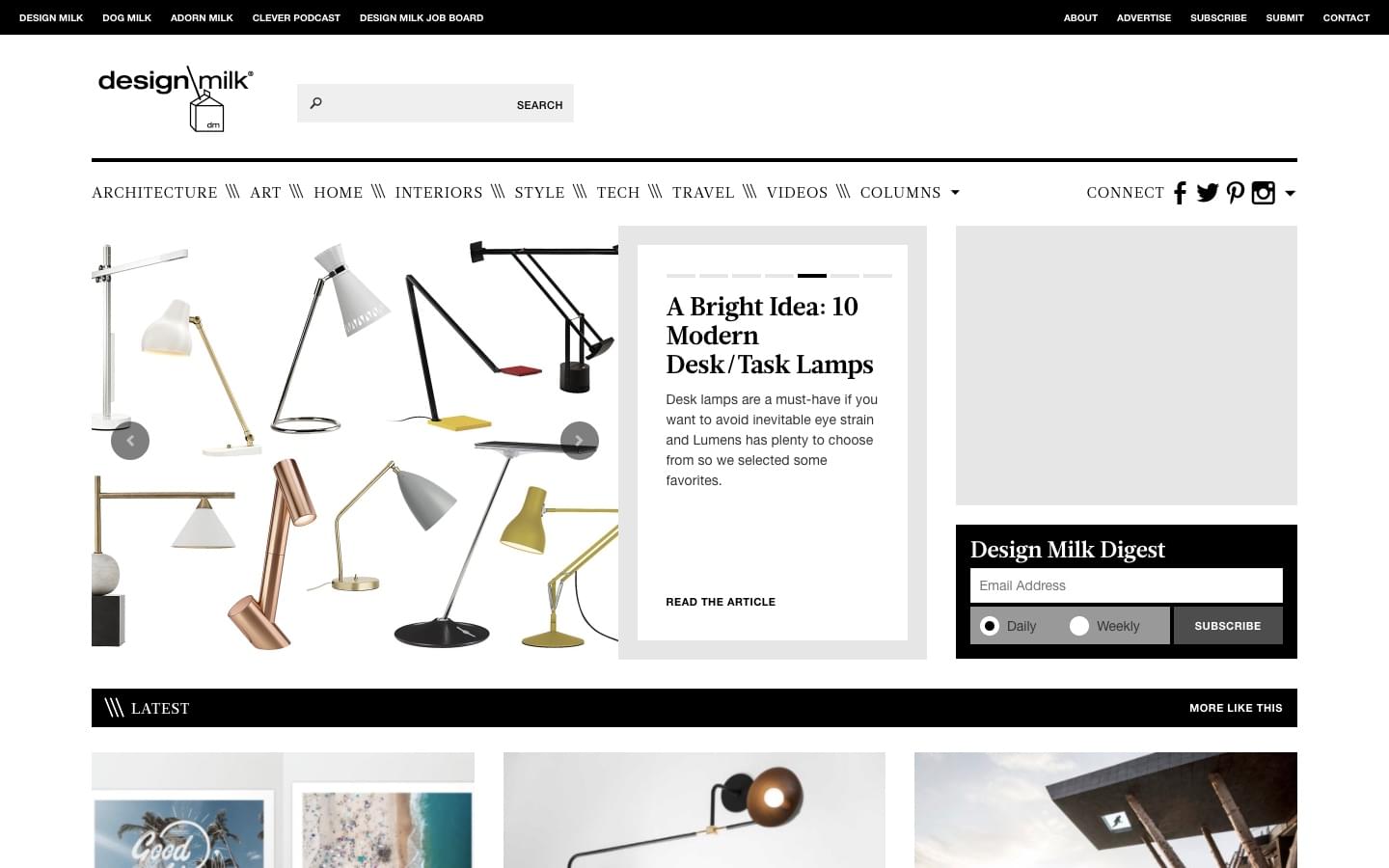The width and height of the screenshot is (1389, 868).
Task: Open Design Milk Job Board link
Action: pyautogui.click(x=422, y=17)
